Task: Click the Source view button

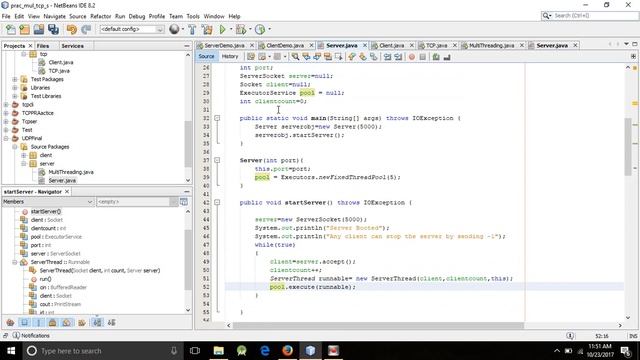Action: (x=206, y=57)
